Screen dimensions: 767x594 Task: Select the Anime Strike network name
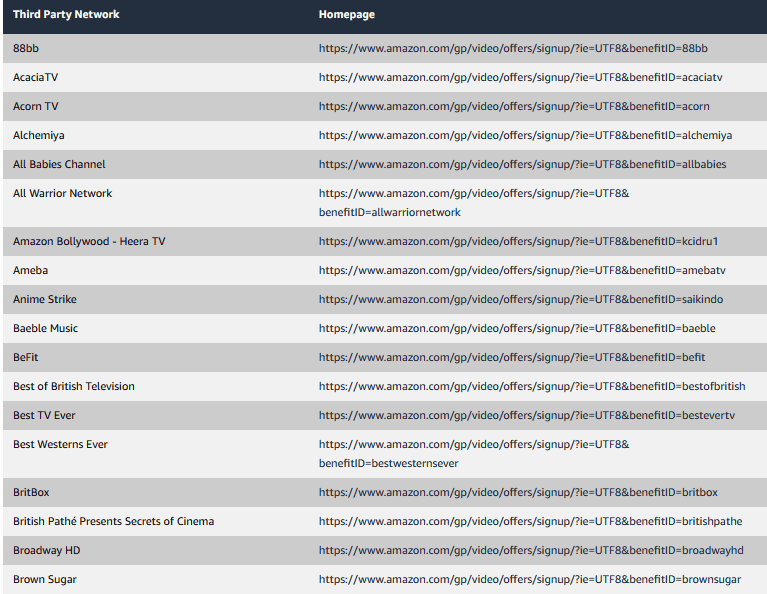(45, 299)
